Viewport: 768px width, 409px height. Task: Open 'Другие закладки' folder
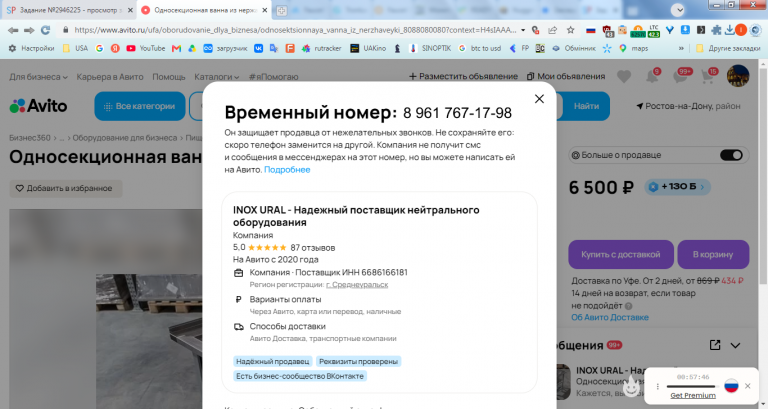[x=728, y=48]
